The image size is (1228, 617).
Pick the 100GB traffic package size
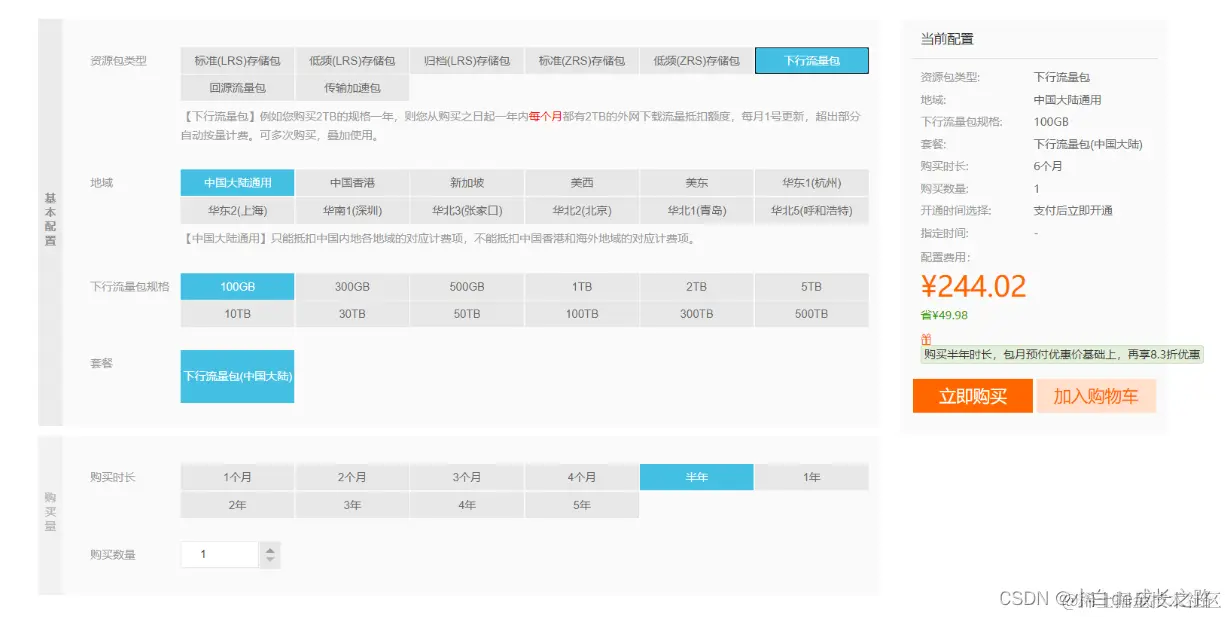click(x=237, y=287)
